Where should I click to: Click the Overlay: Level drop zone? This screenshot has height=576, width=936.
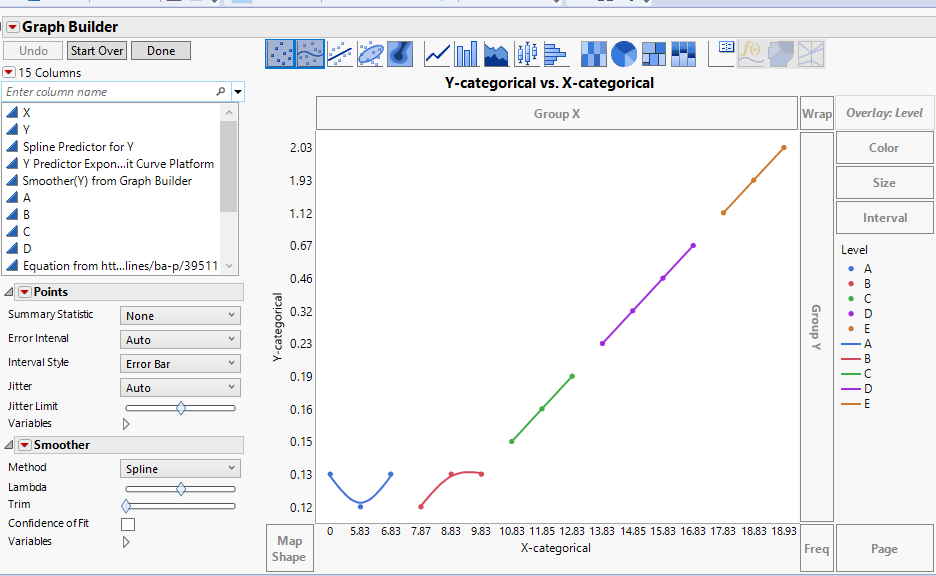885,113
